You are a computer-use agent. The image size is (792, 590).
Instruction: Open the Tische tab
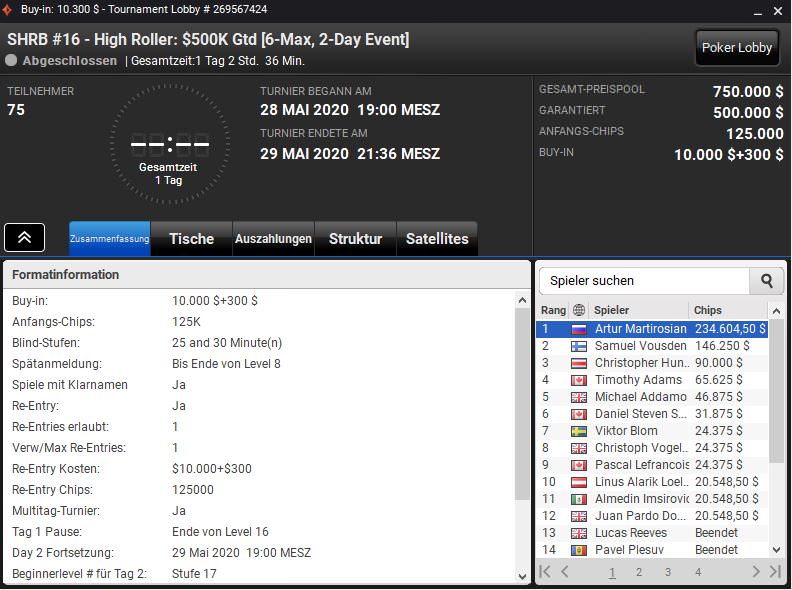point(191,238)
